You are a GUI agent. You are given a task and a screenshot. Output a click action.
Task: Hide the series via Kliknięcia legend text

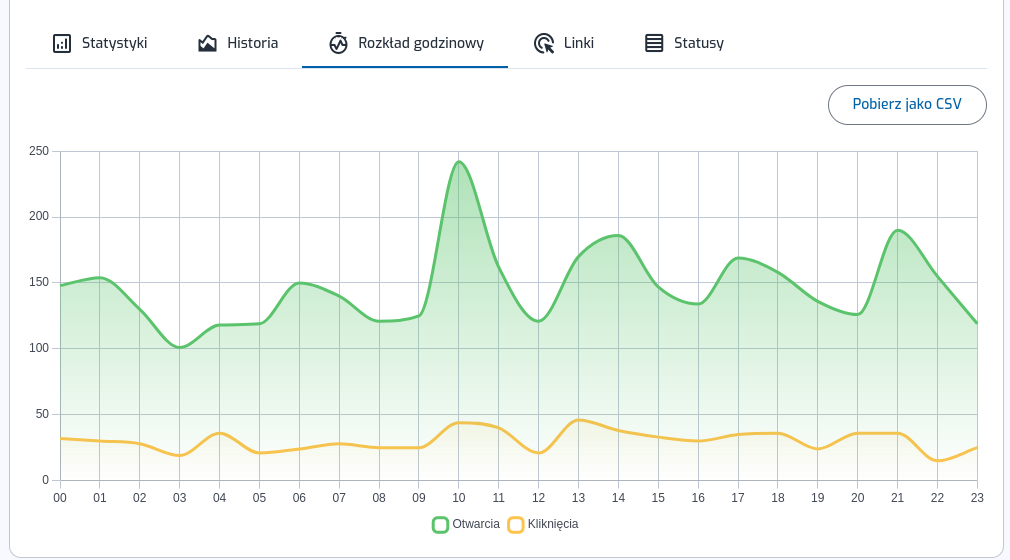[553, 524]
